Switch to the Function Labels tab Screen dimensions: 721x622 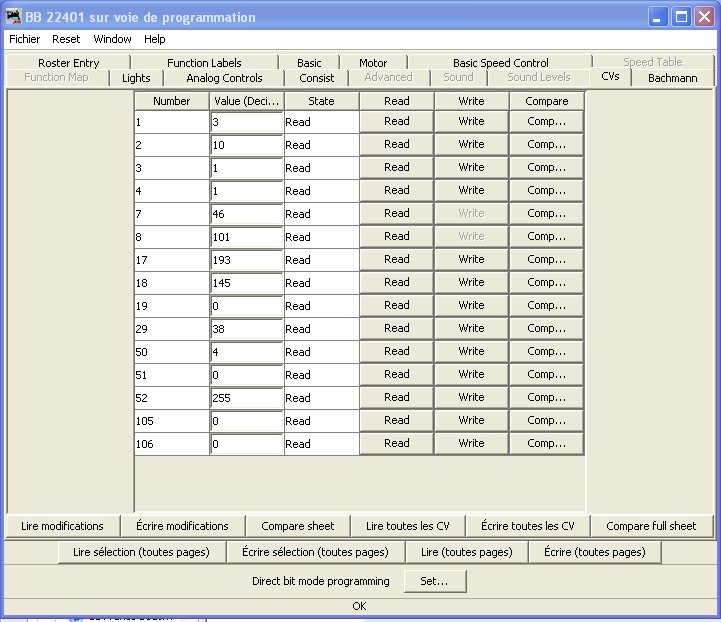pyautogui.click(x=204, y=63)
